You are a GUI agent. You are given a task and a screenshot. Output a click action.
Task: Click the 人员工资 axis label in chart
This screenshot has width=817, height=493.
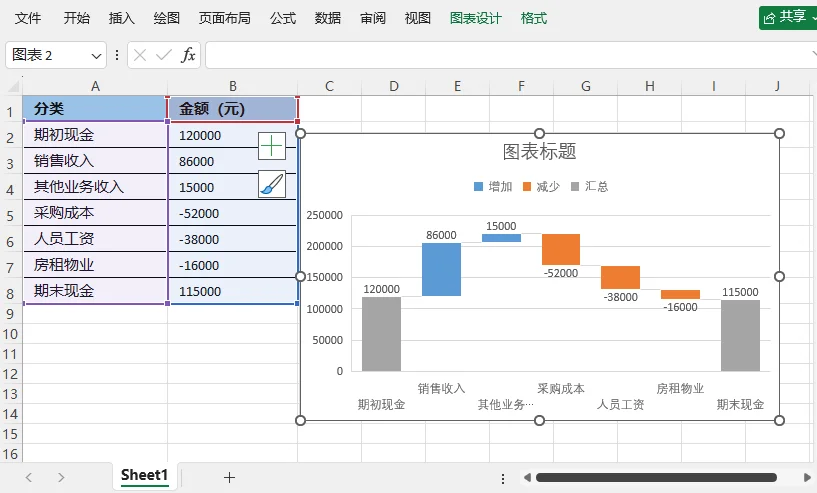click(x=620, y=404)
